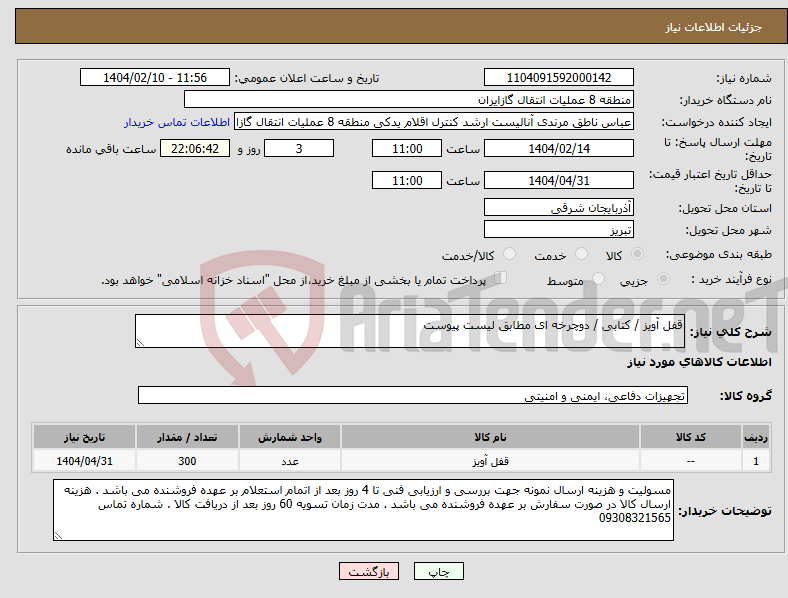Click the goods group field
Screen dimensions: 788x598
[x=413, y=395]
